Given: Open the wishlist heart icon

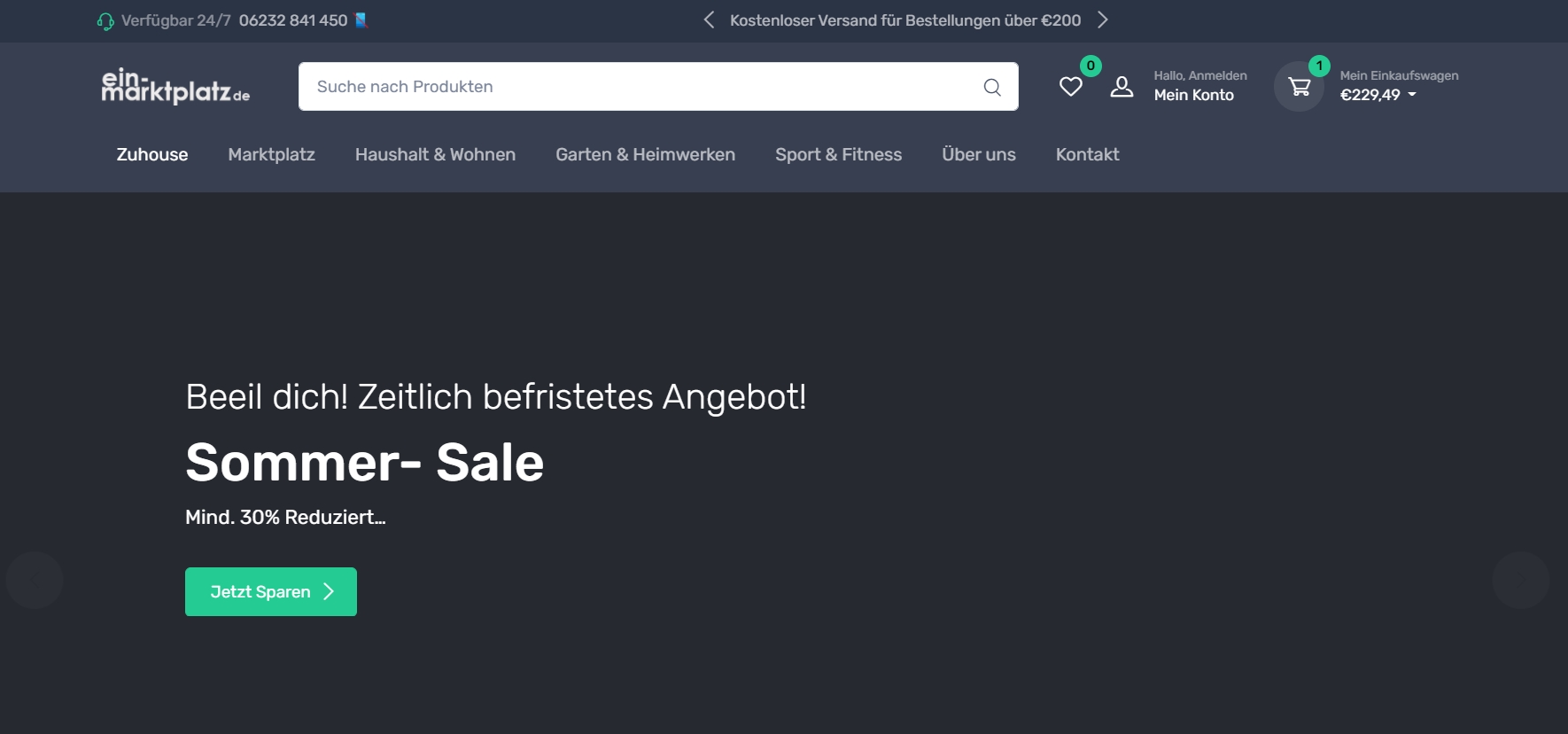Looking at the screenshot, I should tap(1071, 86).
